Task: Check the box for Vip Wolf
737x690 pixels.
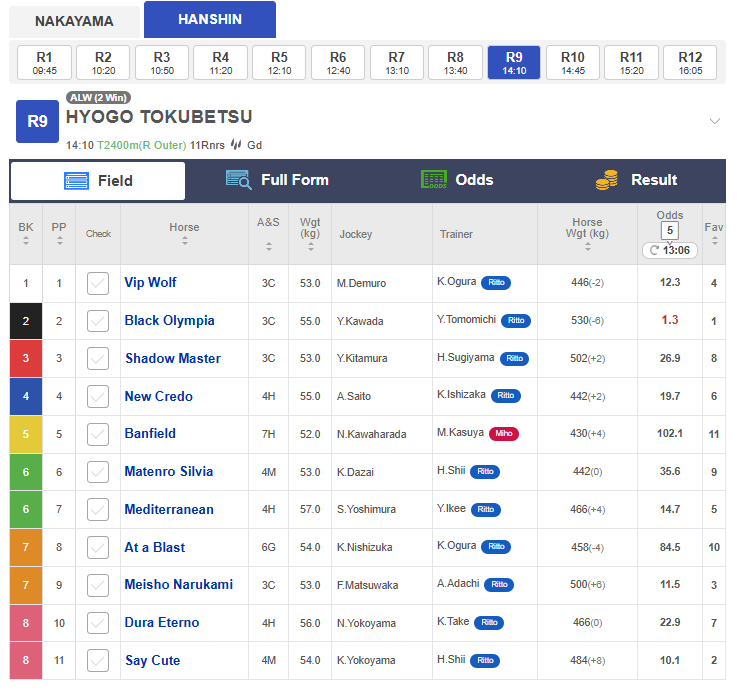Action: click(98, 283)
